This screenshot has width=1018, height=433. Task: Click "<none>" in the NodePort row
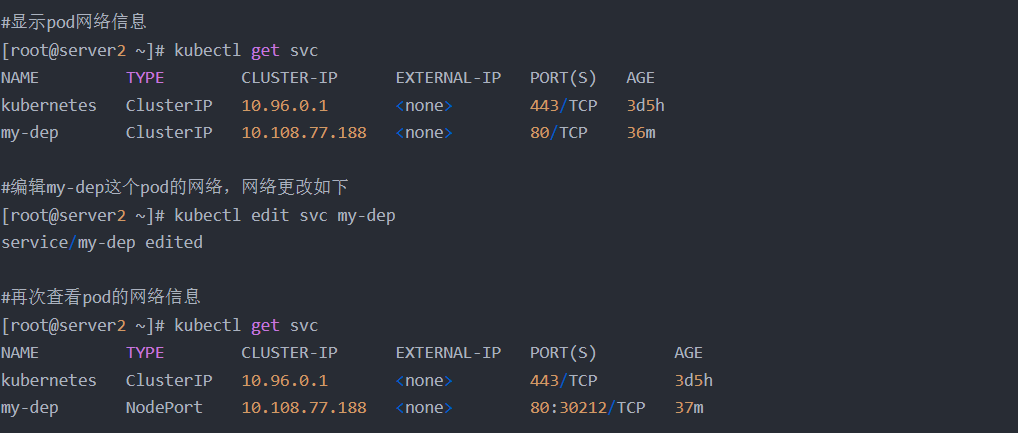[424, 408]
